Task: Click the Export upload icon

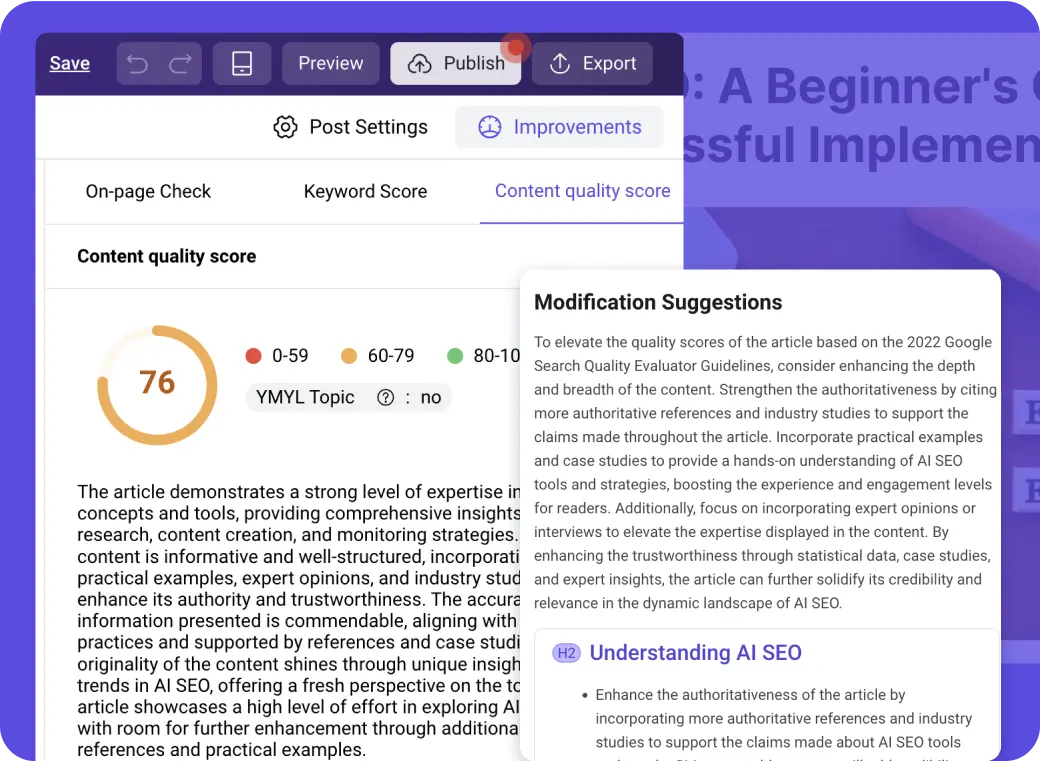Action: click(560, 64)
